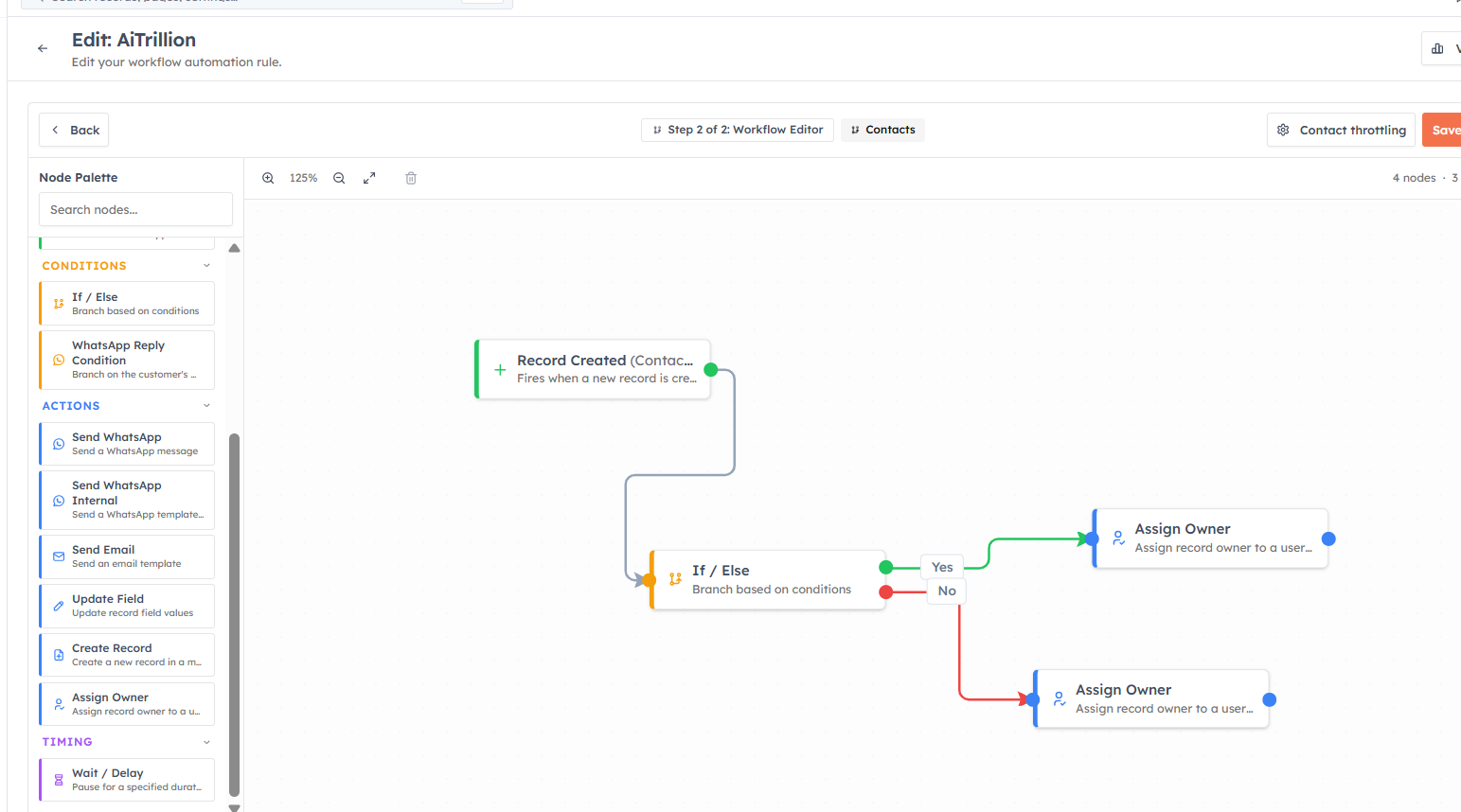
Task: Click the trash delete icon in canvas toolbar
Action: click(x=411, y=178)
